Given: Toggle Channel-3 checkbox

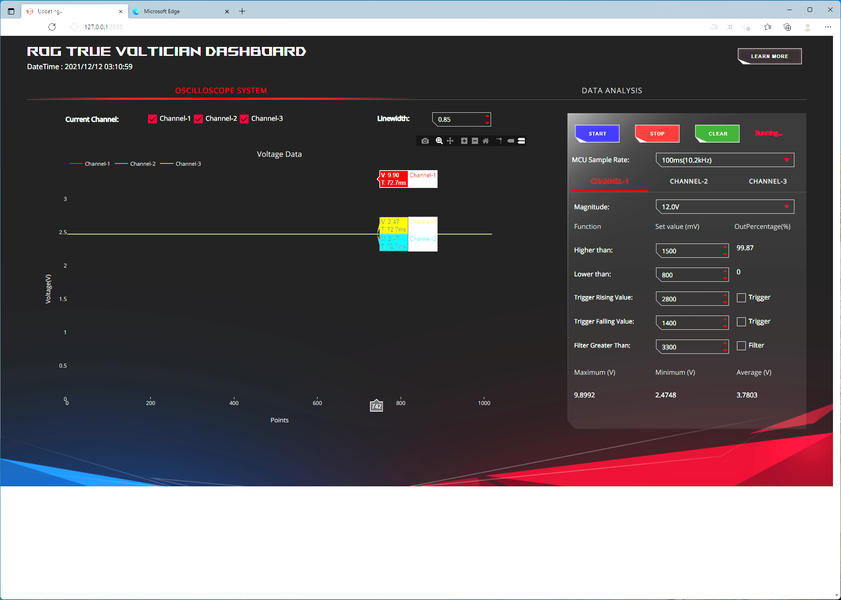Looking at the screenshot, I should 245,119.
